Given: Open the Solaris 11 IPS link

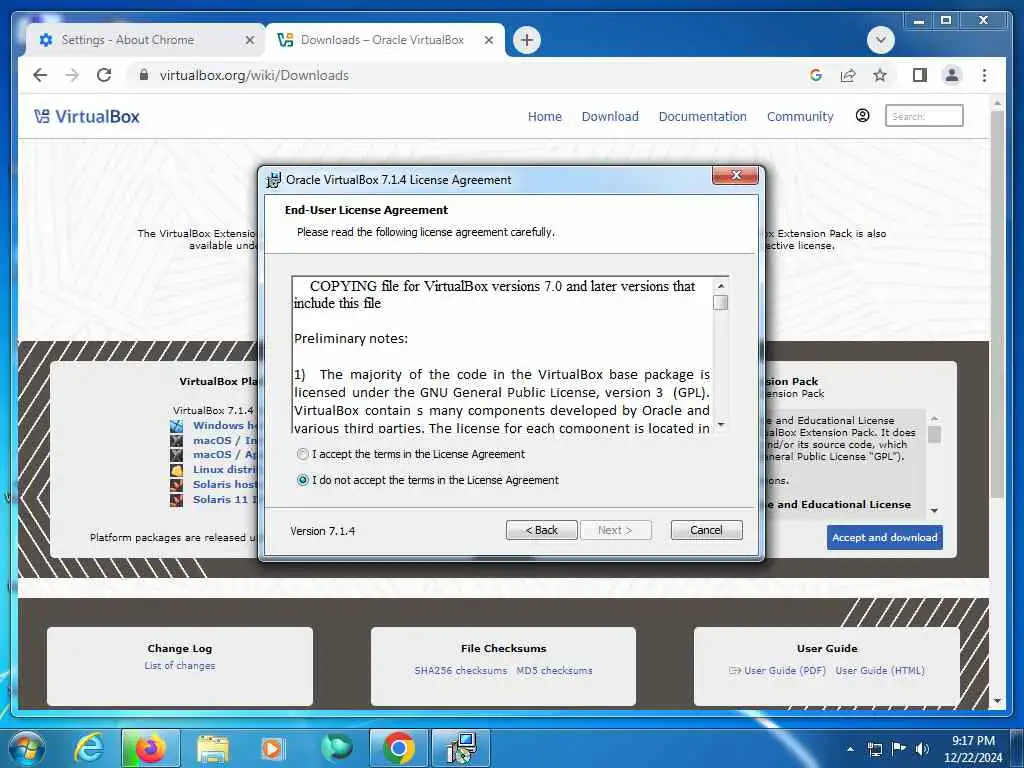Looking at the screenshot, I should click(x=224, y=500).
